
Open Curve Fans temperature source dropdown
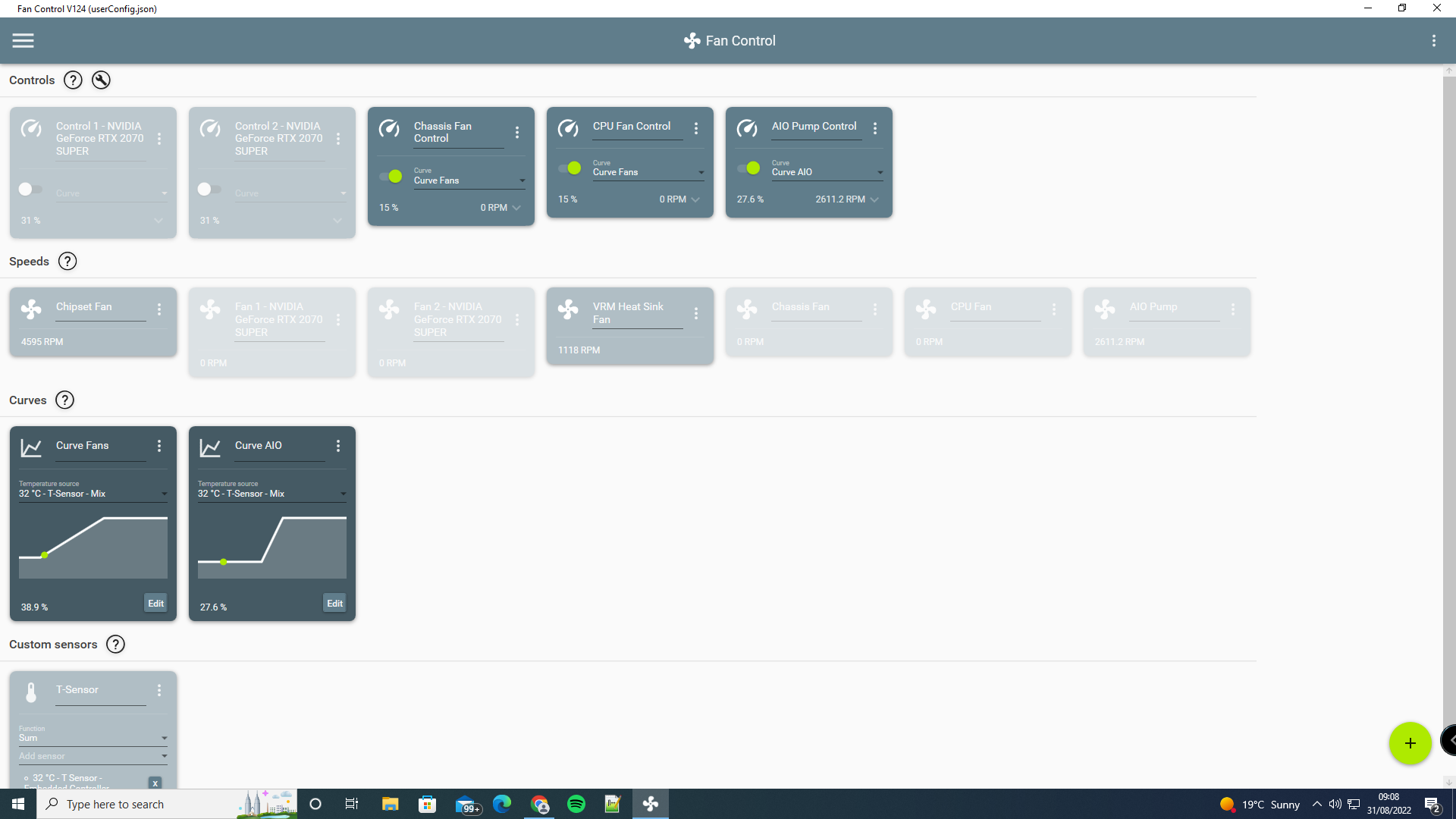click(x=93, y=494)
